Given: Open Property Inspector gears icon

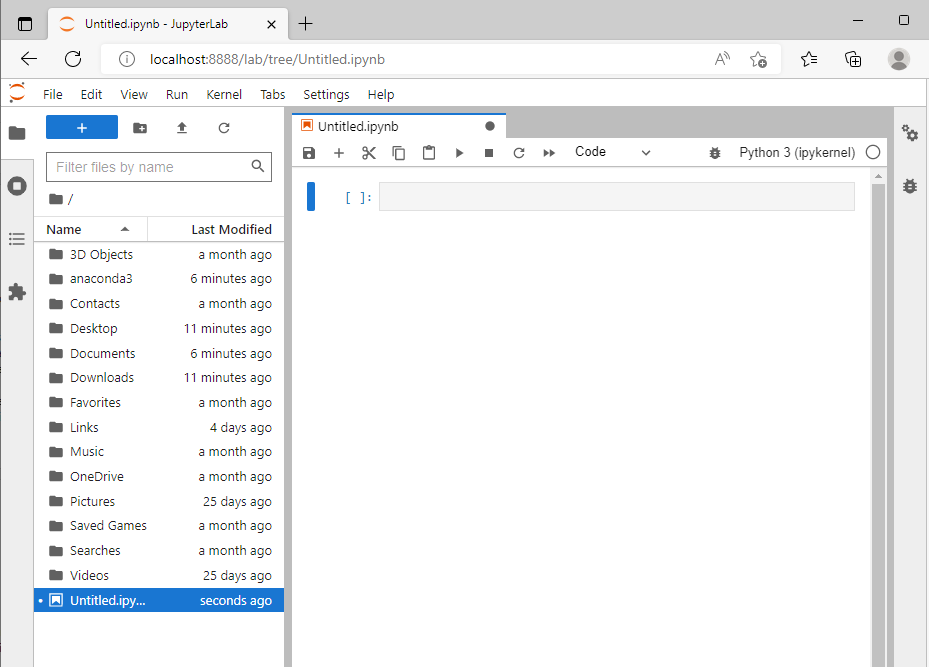Looking at the screenshot, I should pos(910,133).
